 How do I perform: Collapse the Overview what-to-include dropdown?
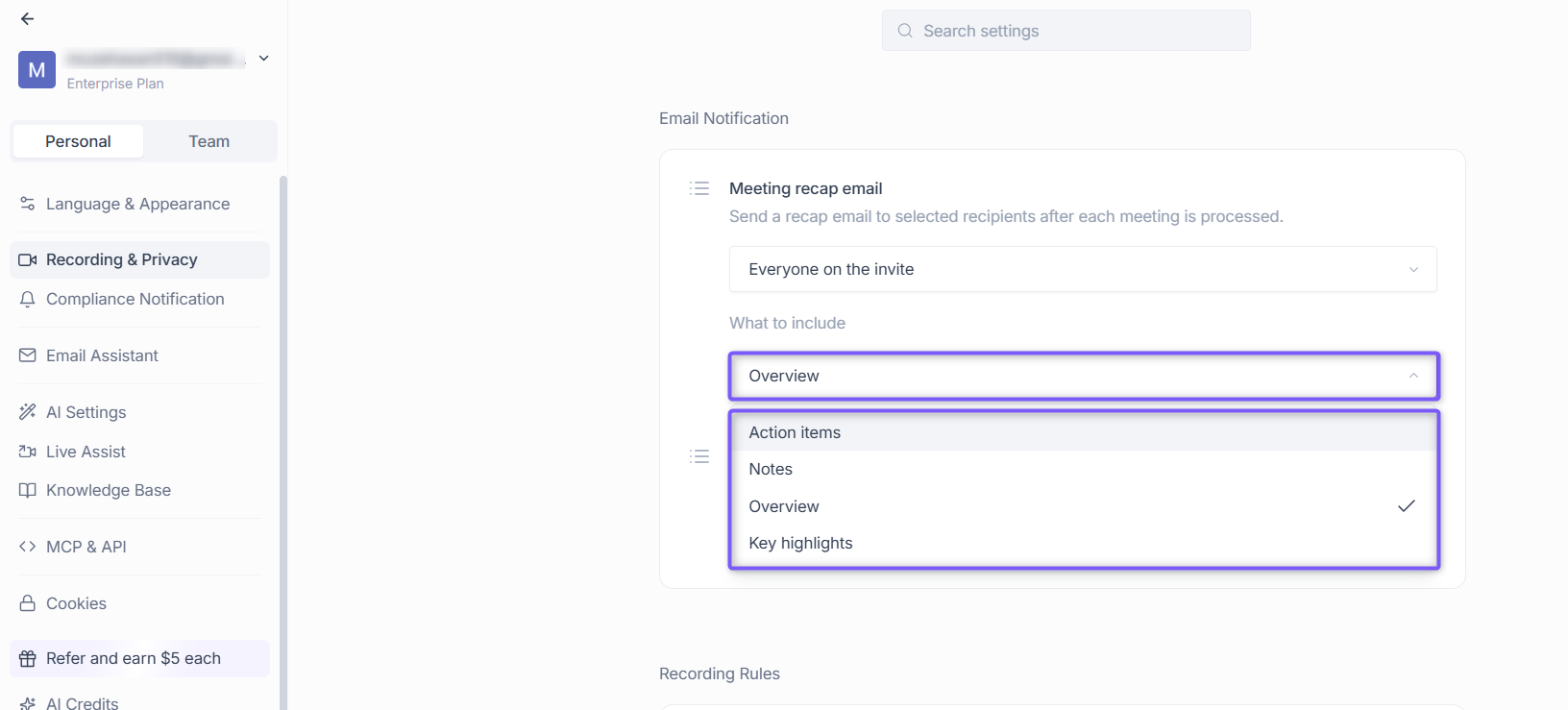(1083, 376)
